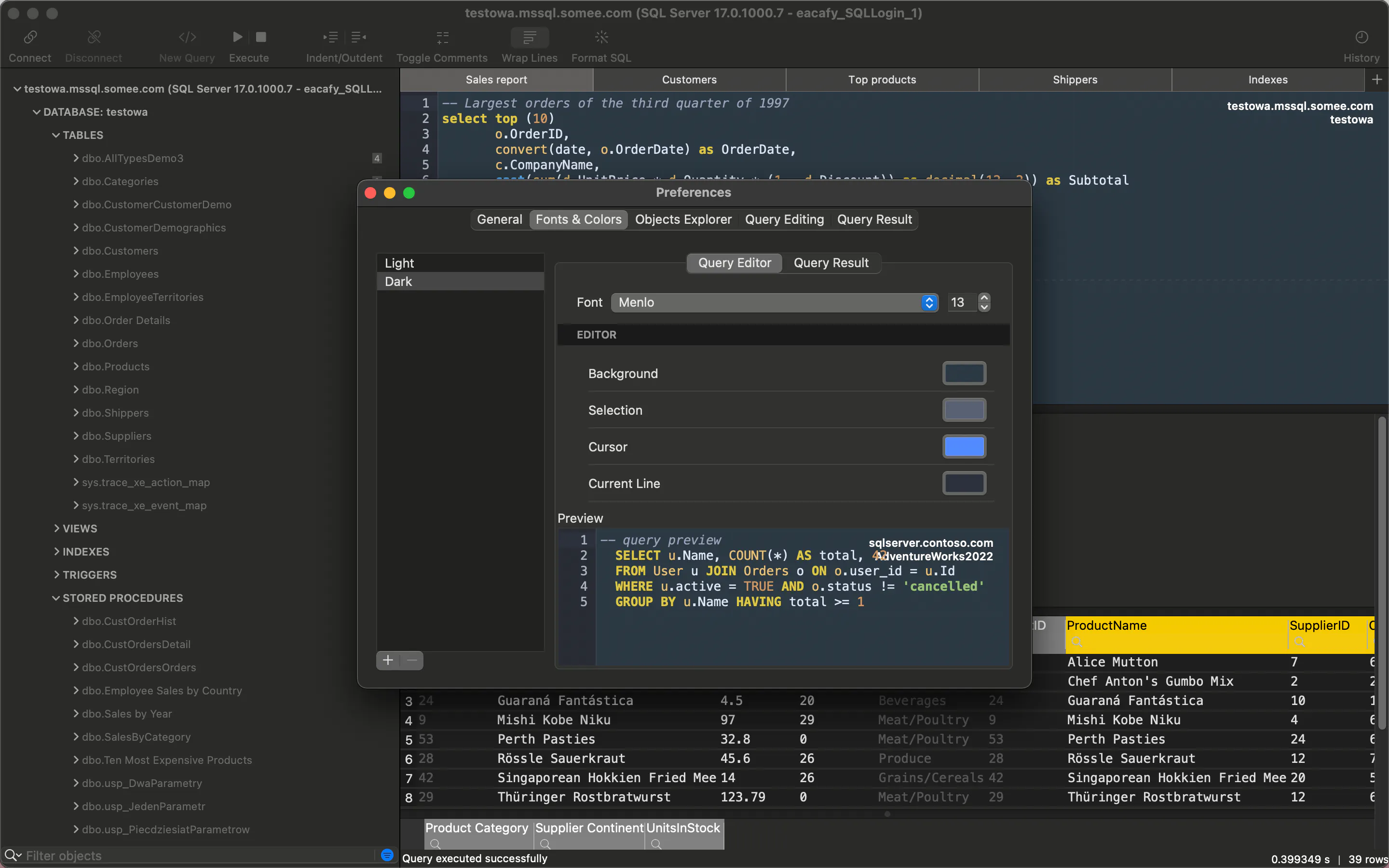Pick the Selection color swatch
1389x868 pixels.
pos(964,410)
